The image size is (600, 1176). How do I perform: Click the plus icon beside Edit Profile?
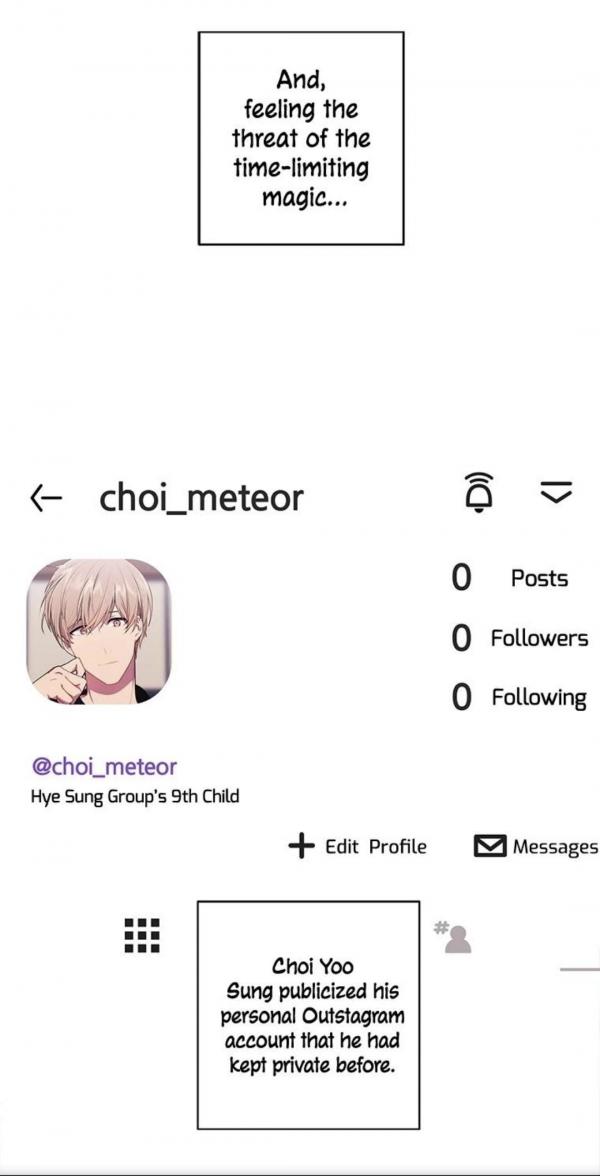pyautogui.click(x=301, y=847)
